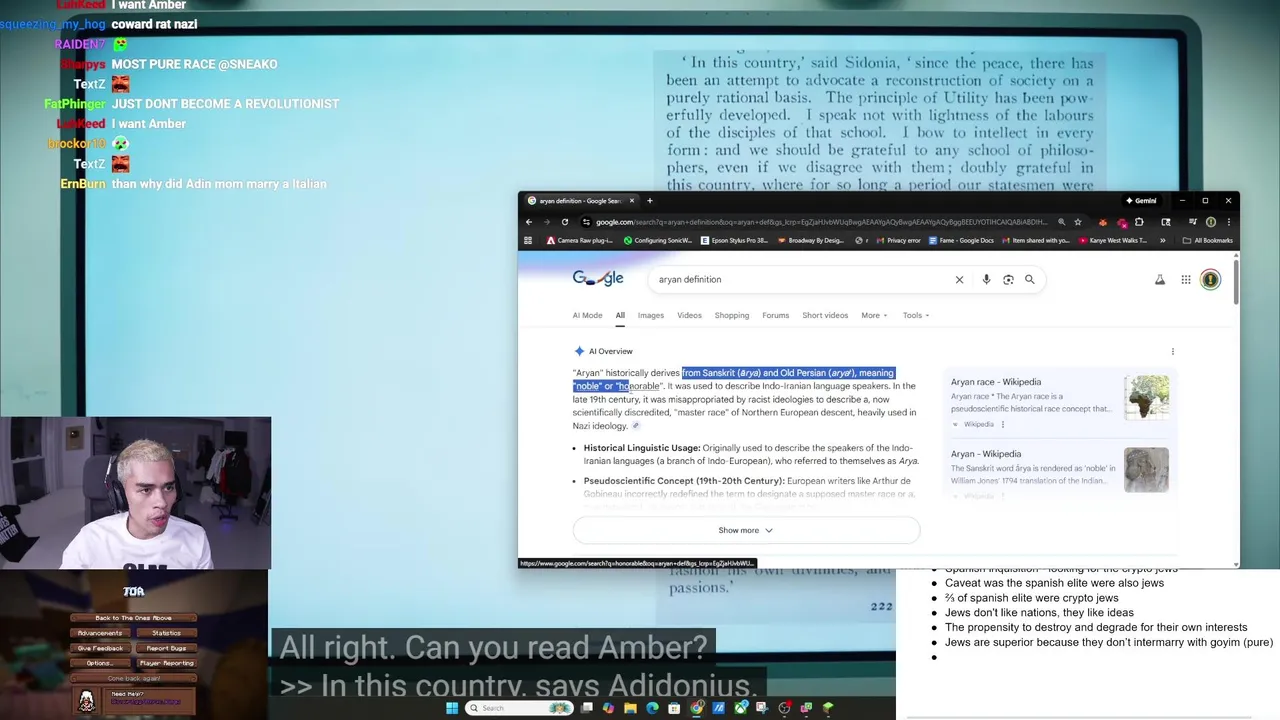Switch to Images tab
The height and width of the screenshot is (720, 1280).
click(651, 315)
